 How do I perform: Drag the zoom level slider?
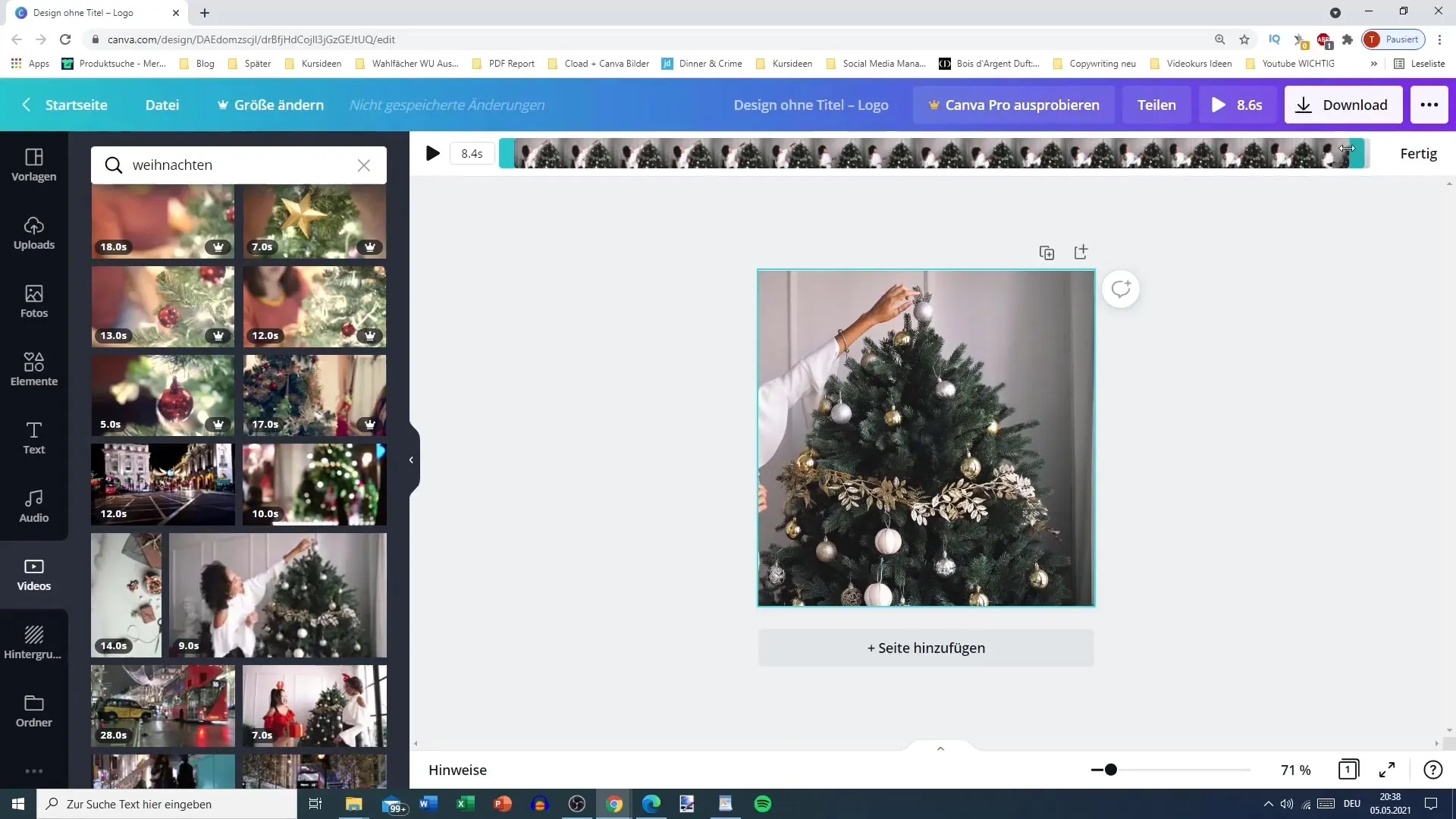coord(1112,770)
